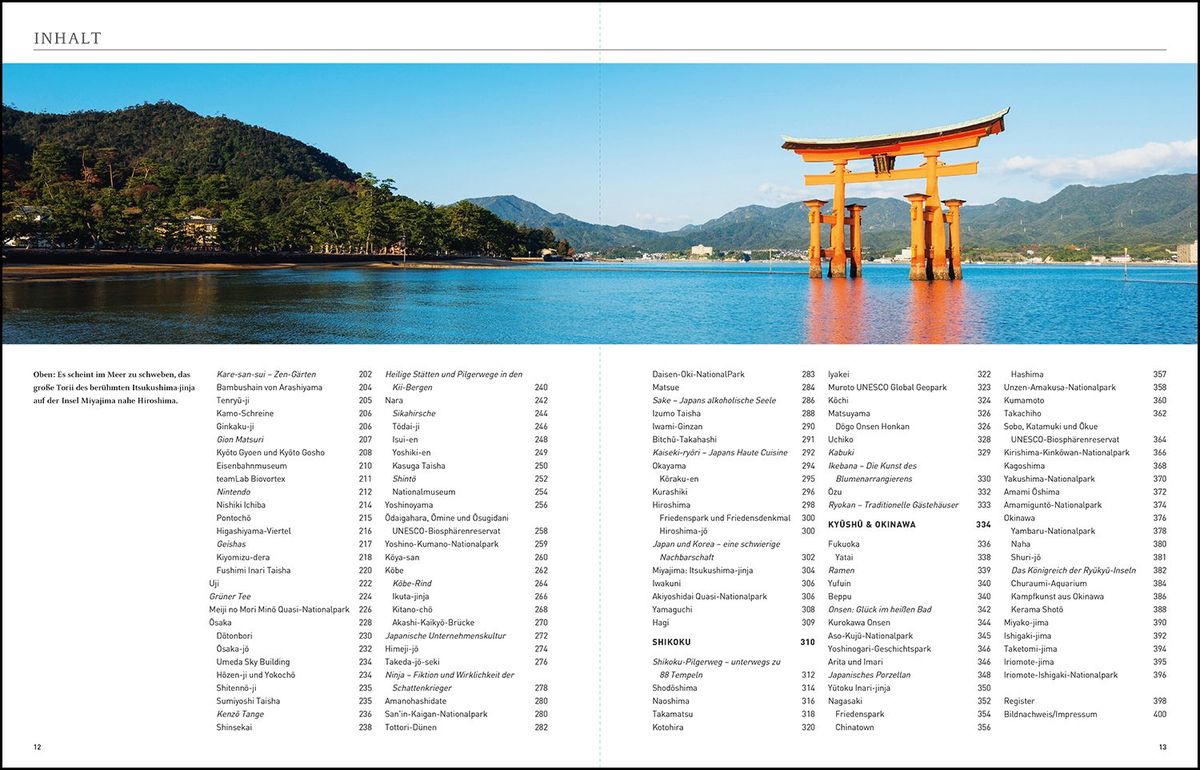Click the 'INHALT' page heading

click(x=68, y=39)
